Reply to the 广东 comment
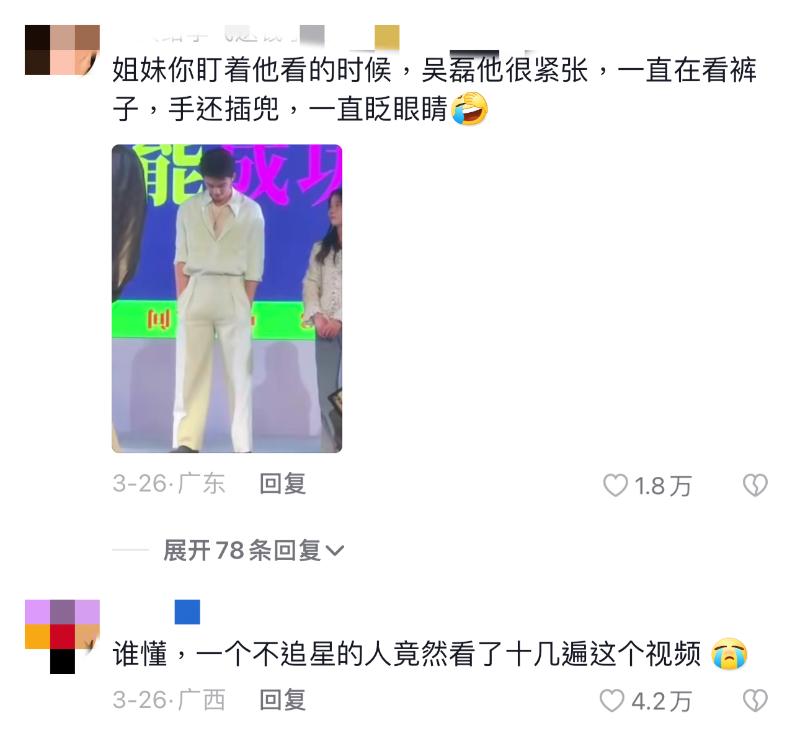Viewport: 800px width, 736px height. [283, 484]
